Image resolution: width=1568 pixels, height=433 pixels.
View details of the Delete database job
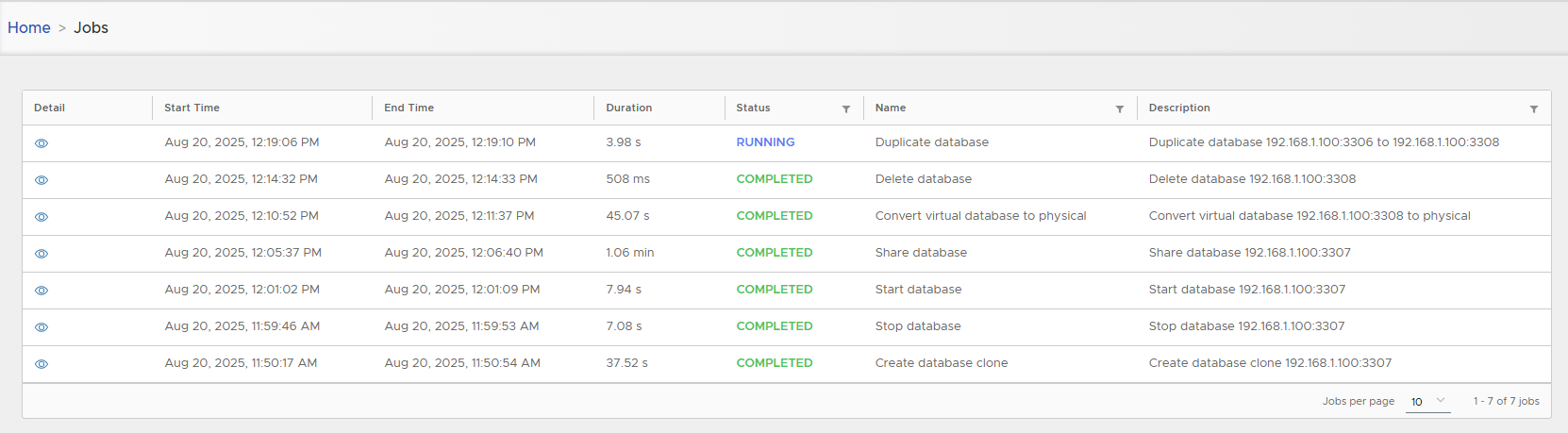pyautogui.click(x=42, y=180)
